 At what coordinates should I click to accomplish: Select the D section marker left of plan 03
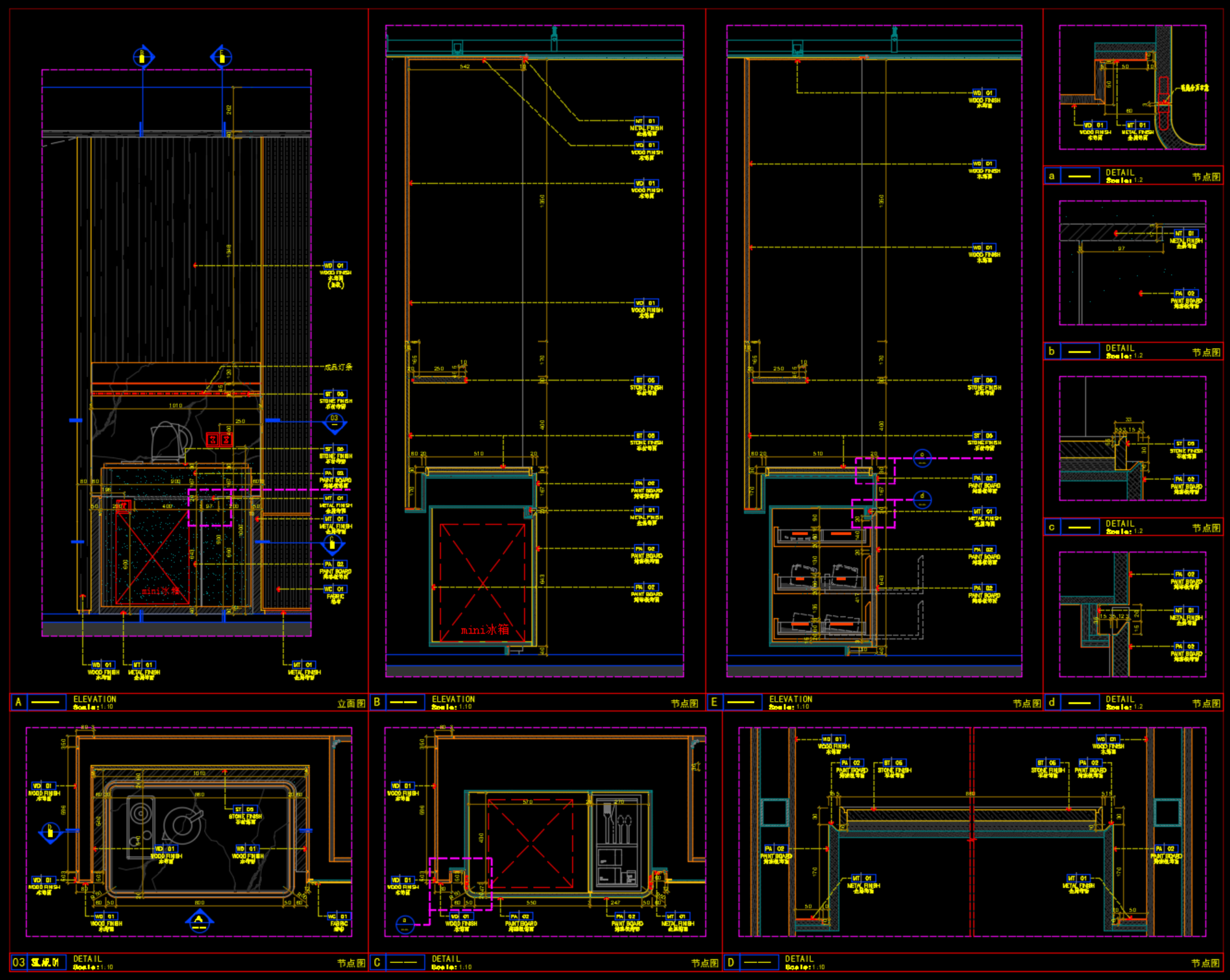pos(50,833)
